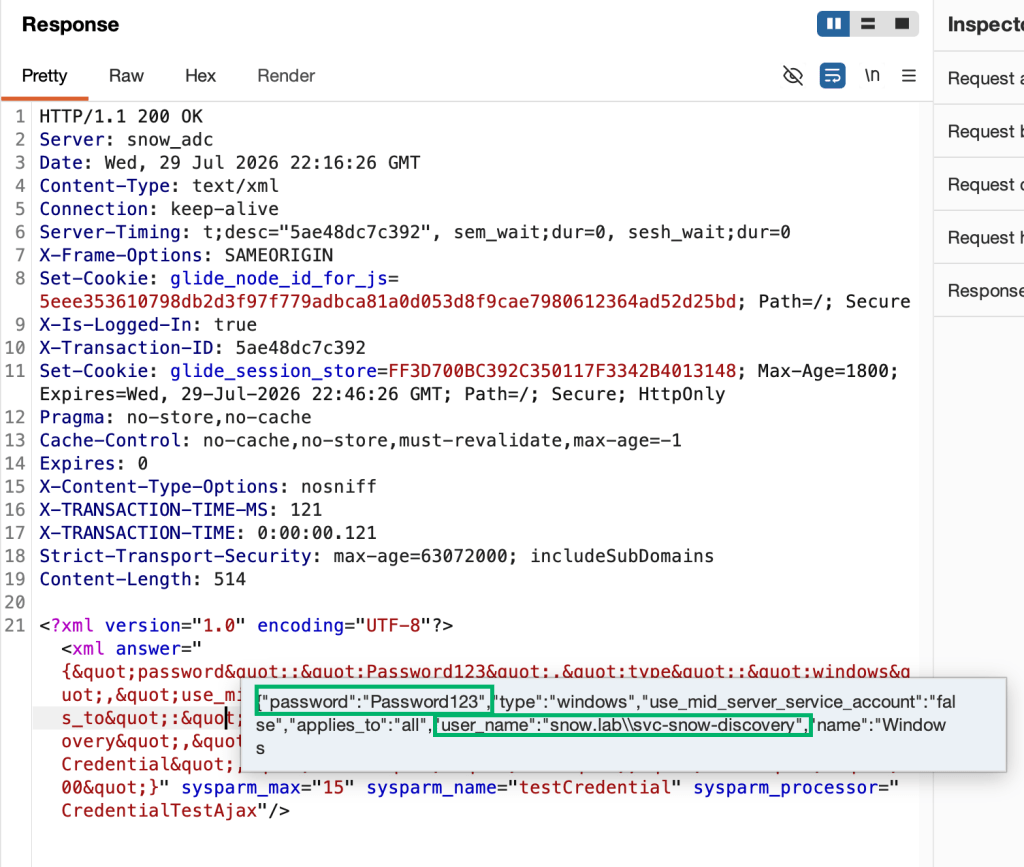Click the Response panel heading

pos(71,24)
